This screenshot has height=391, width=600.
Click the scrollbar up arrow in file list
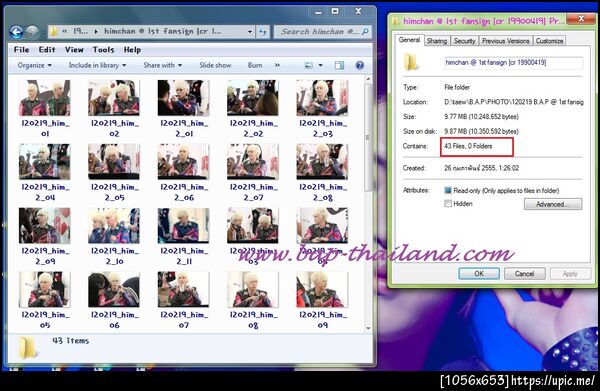pyautogui.click(x=368, y=79)
